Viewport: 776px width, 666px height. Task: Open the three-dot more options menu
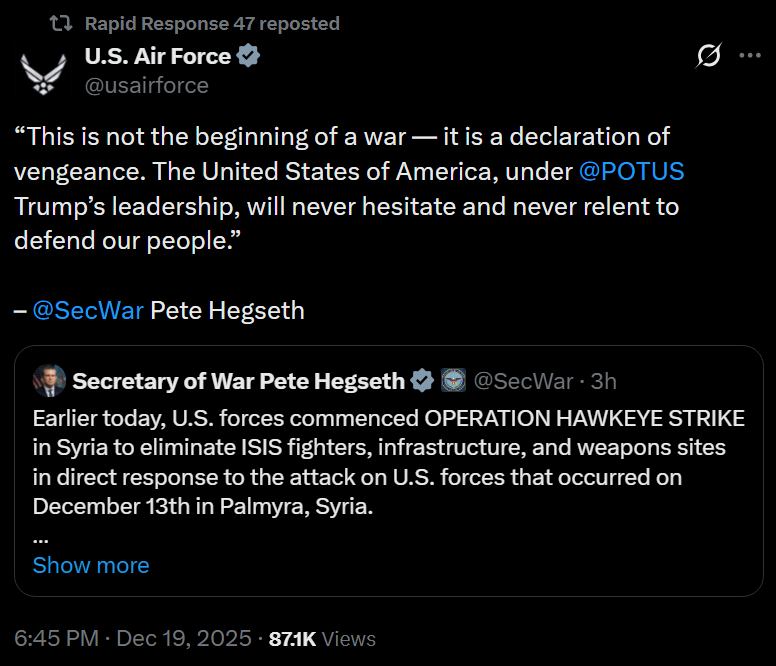click(x=749, y=57)
